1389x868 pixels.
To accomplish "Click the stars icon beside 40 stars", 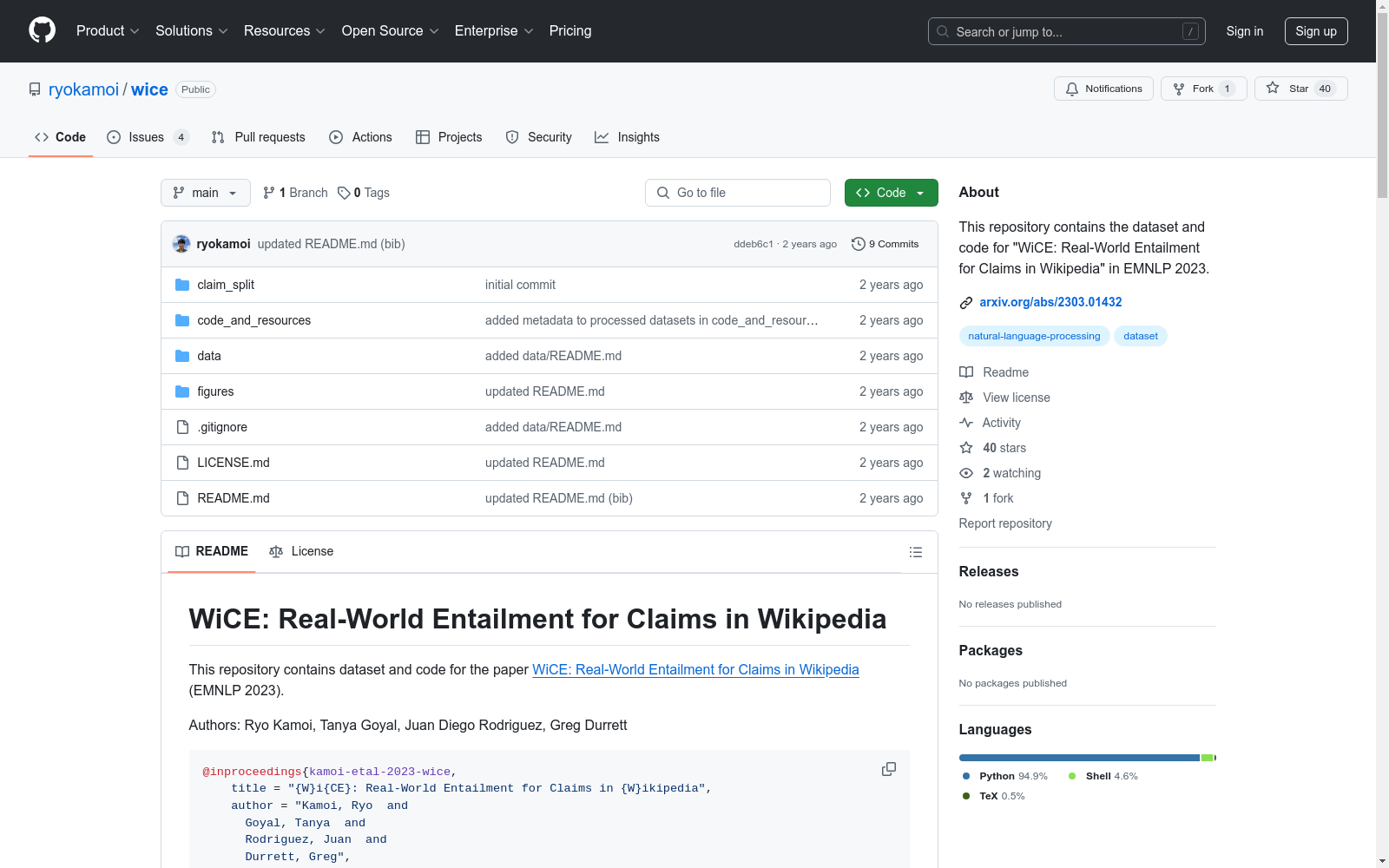I will [966, 448].
